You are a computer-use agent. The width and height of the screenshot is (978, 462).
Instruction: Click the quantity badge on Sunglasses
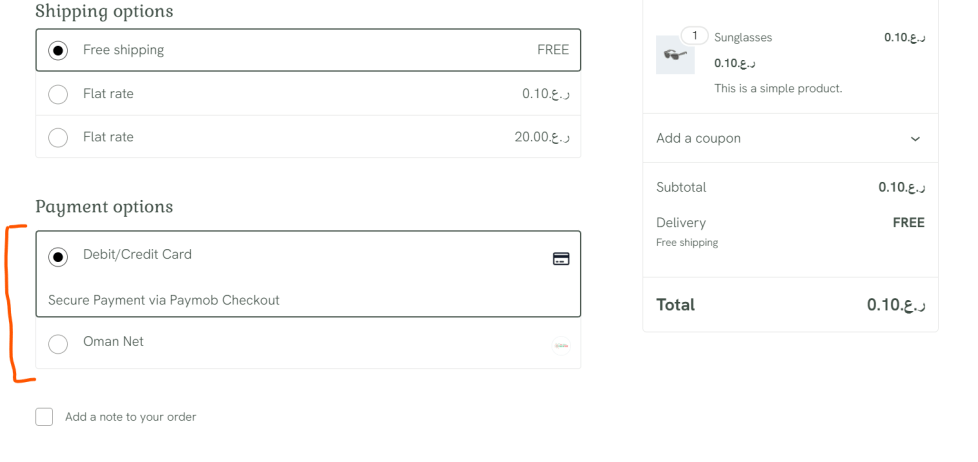click(x=694, y=36)
